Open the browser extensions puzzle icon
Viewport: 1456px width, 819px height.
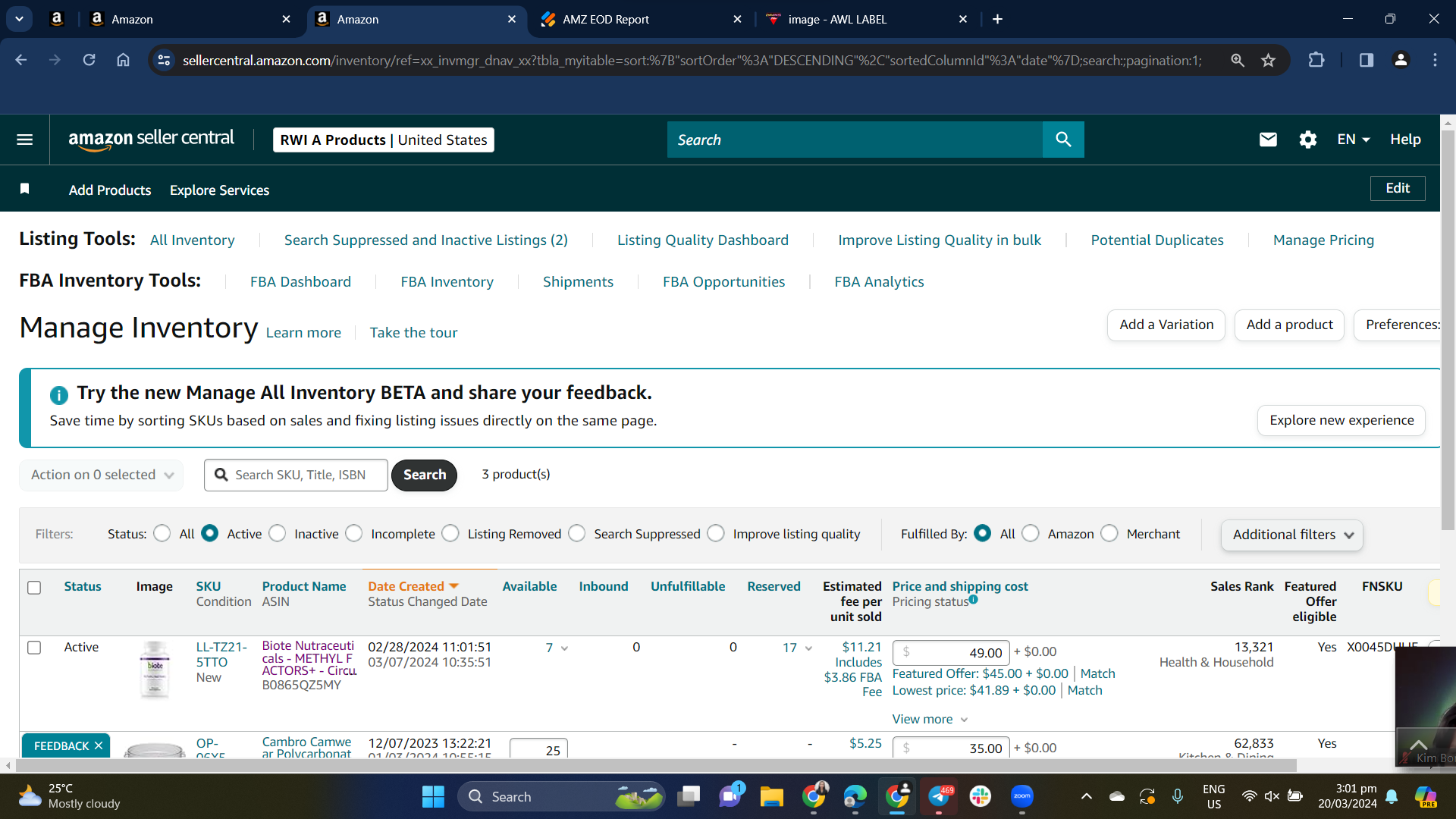pos(1316,60)
